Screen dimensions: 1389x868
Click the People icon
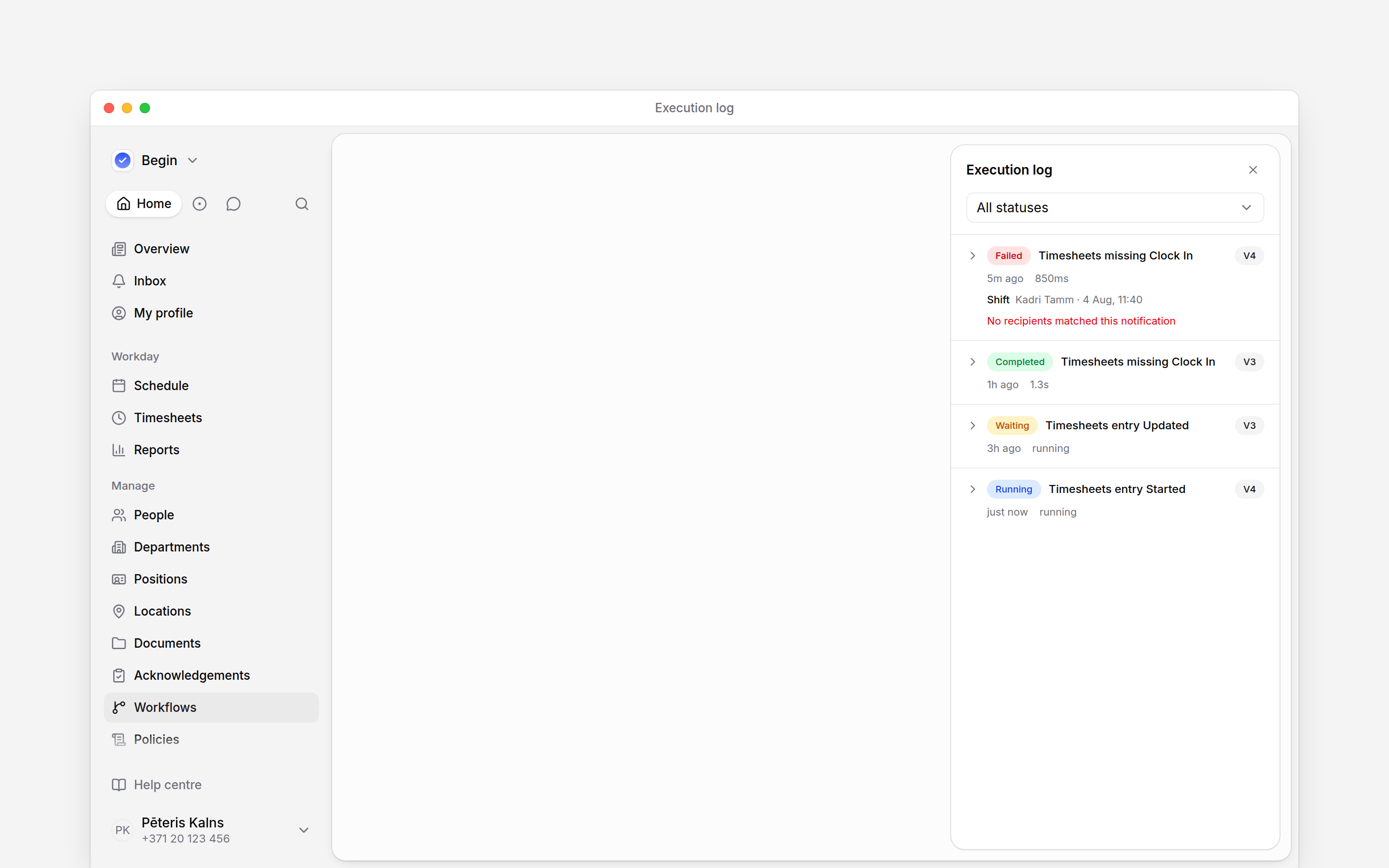(119, 515)
